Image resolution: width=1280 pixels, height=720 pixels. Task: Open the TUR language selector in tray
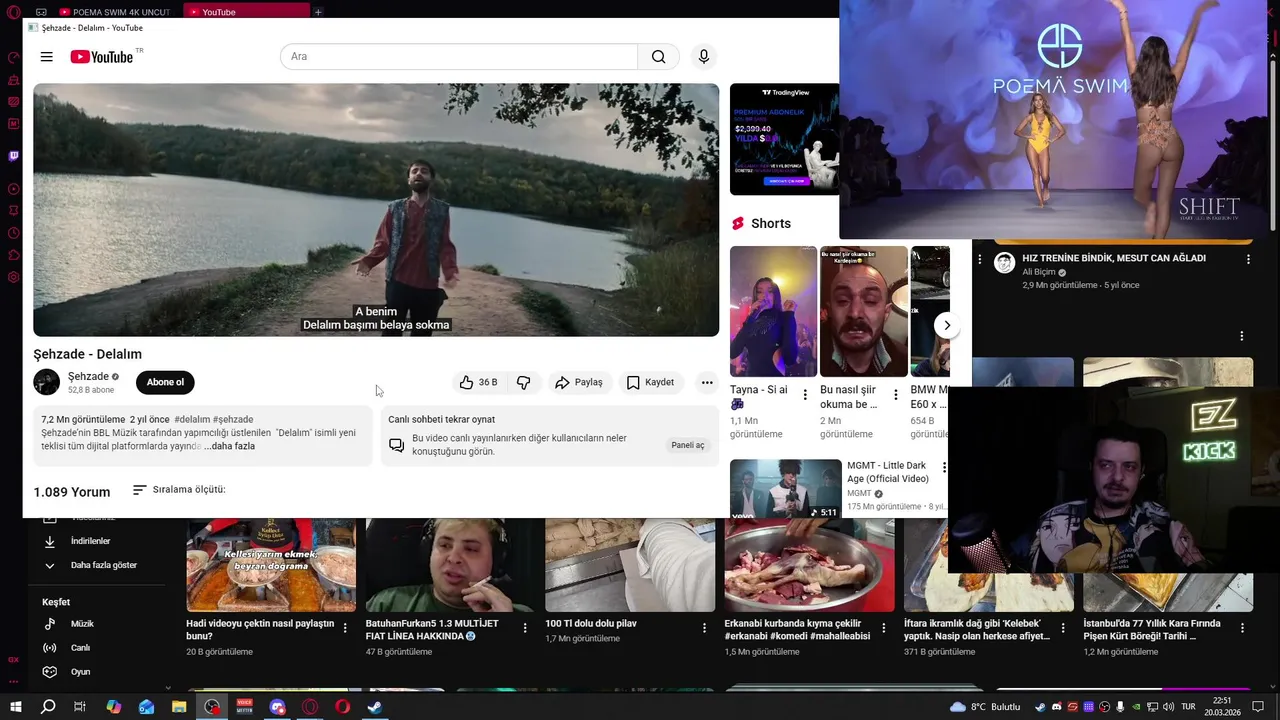[x=1188, y=707]
